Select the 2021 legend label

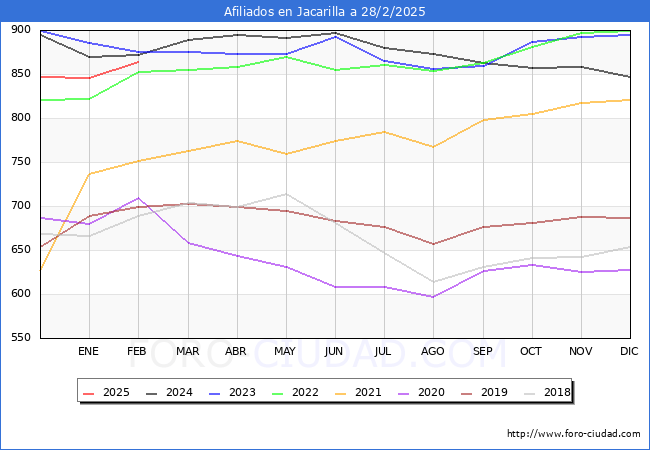click(x=368, y=392)
